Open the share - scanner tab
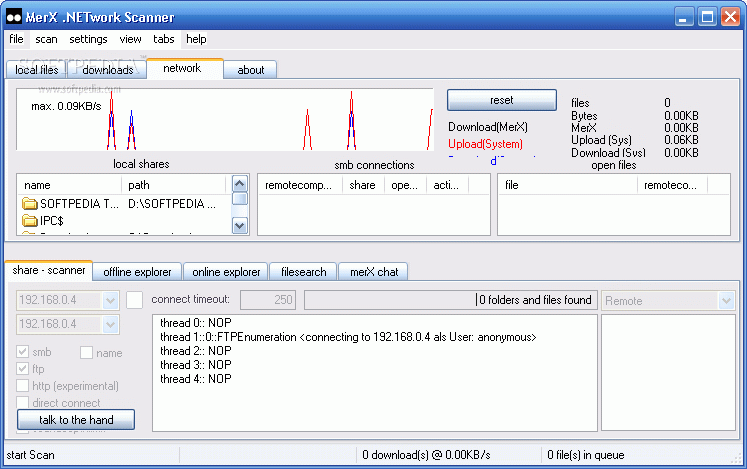The image size is (747, 469). 49,270
